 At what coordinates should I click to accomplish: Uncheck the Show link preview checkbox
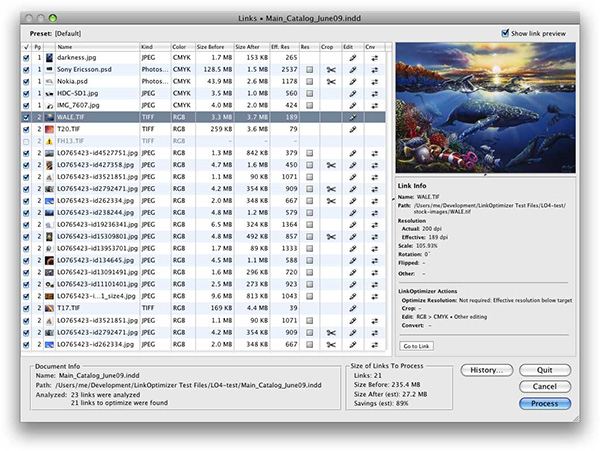click(506, 32)
